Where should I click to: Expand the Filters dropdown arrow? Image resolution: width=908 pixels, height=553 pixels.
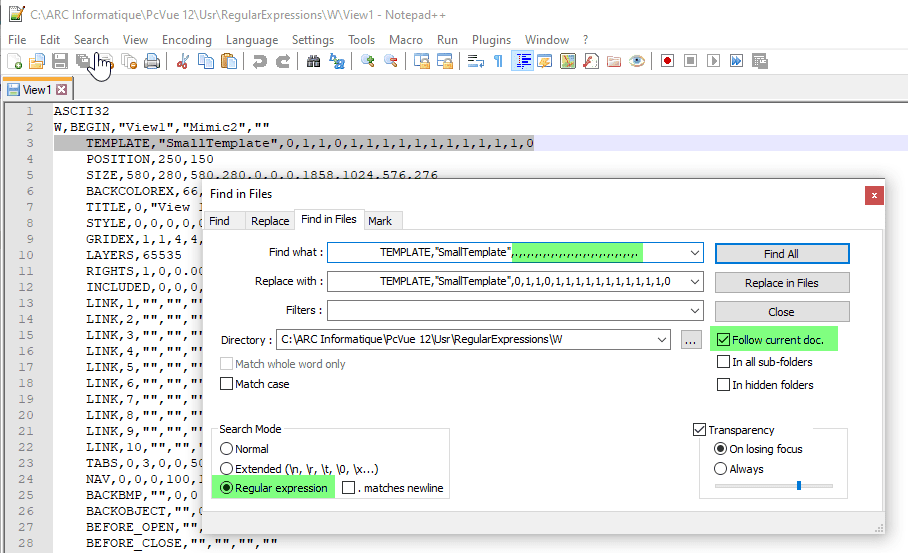tap(694, 311)
